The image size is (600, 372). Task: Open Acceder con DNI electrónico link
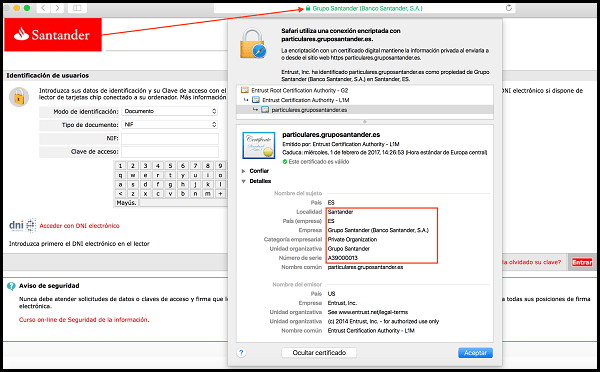click(80, 226)
